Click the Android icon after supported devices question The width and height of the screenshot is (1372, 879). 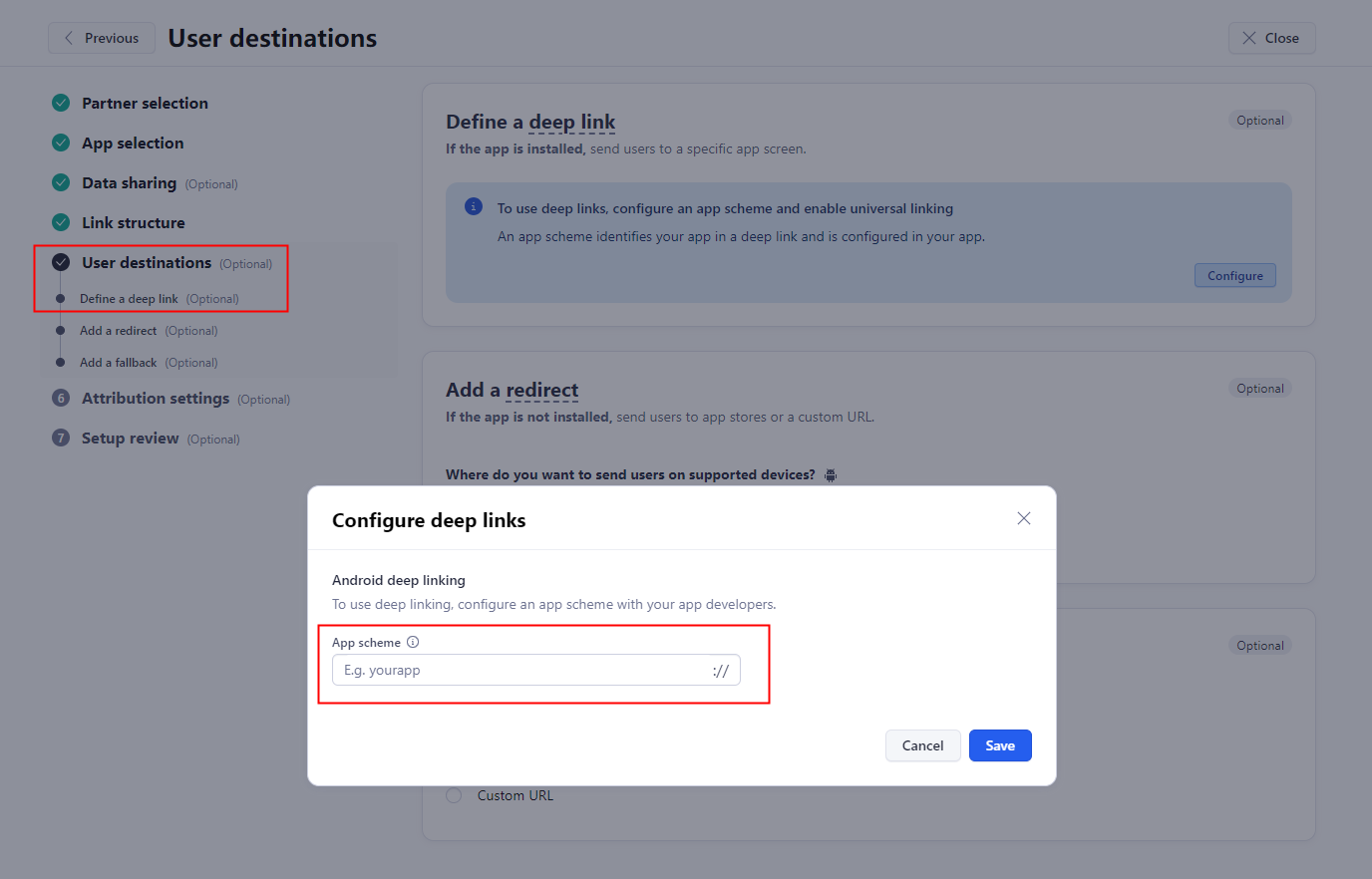[x=830, y=475]
